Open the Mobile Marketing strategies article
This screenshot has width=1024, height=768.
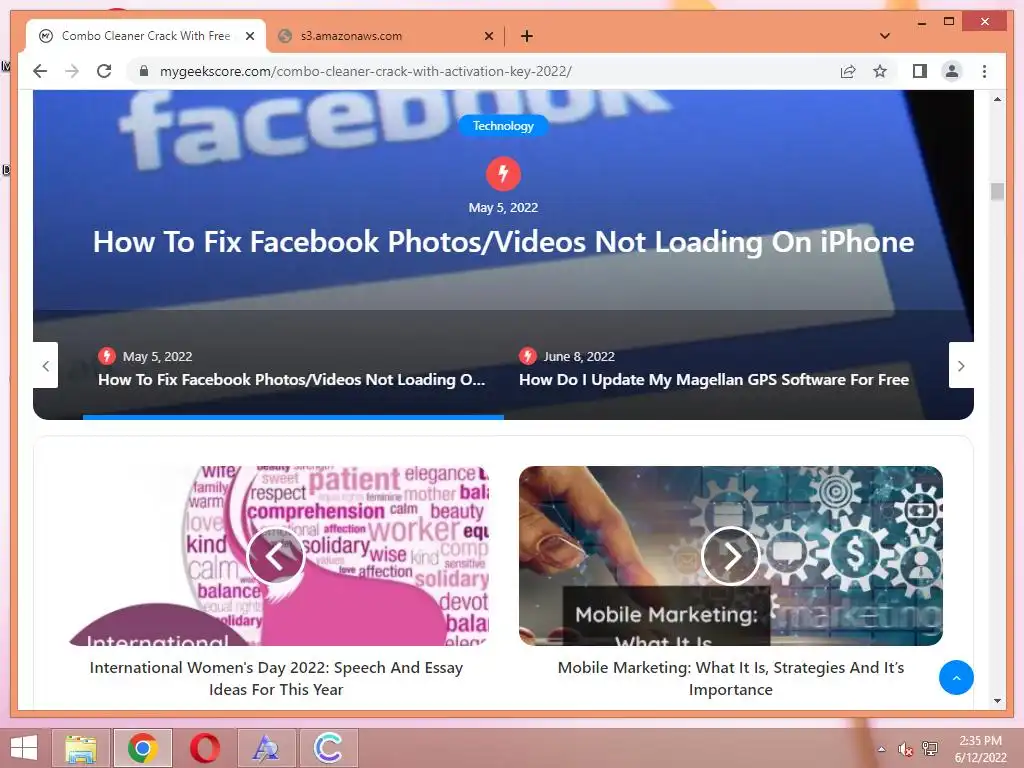(x=731, y=679)
